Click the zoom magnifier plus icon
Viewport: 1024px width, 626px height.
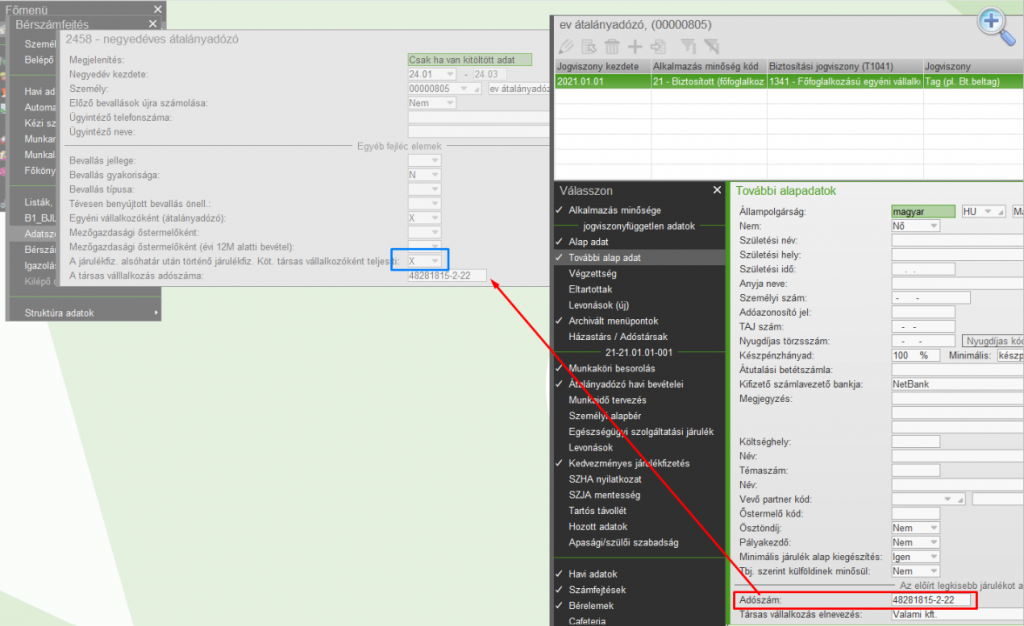point(995,24)
